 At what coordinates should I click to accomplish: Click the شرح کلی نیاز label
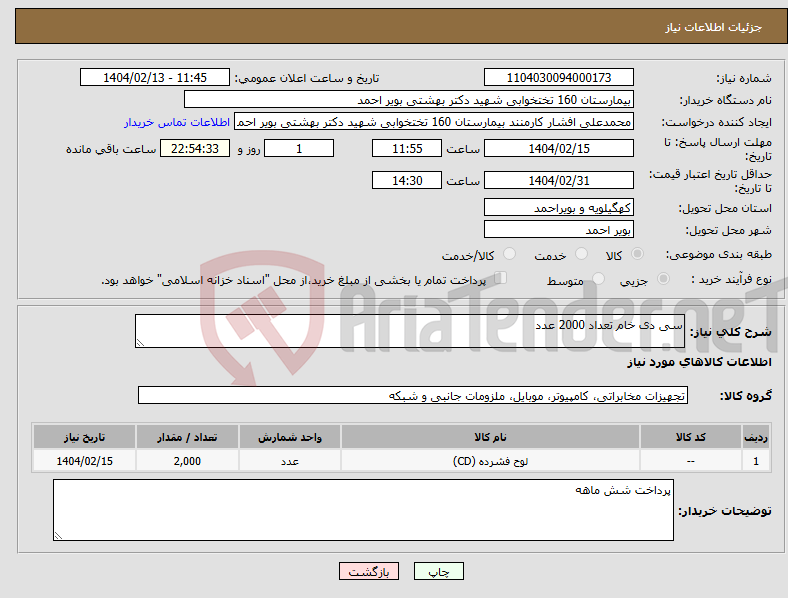pyautogui.click(x=730, y=332)
